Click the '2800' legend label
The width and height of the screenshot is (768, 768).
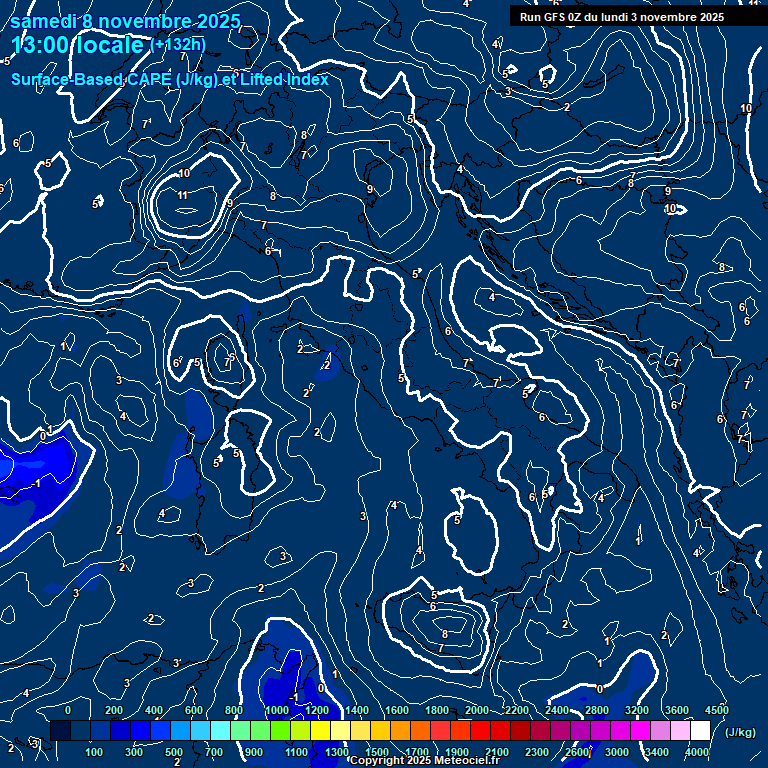click(597, 710)
